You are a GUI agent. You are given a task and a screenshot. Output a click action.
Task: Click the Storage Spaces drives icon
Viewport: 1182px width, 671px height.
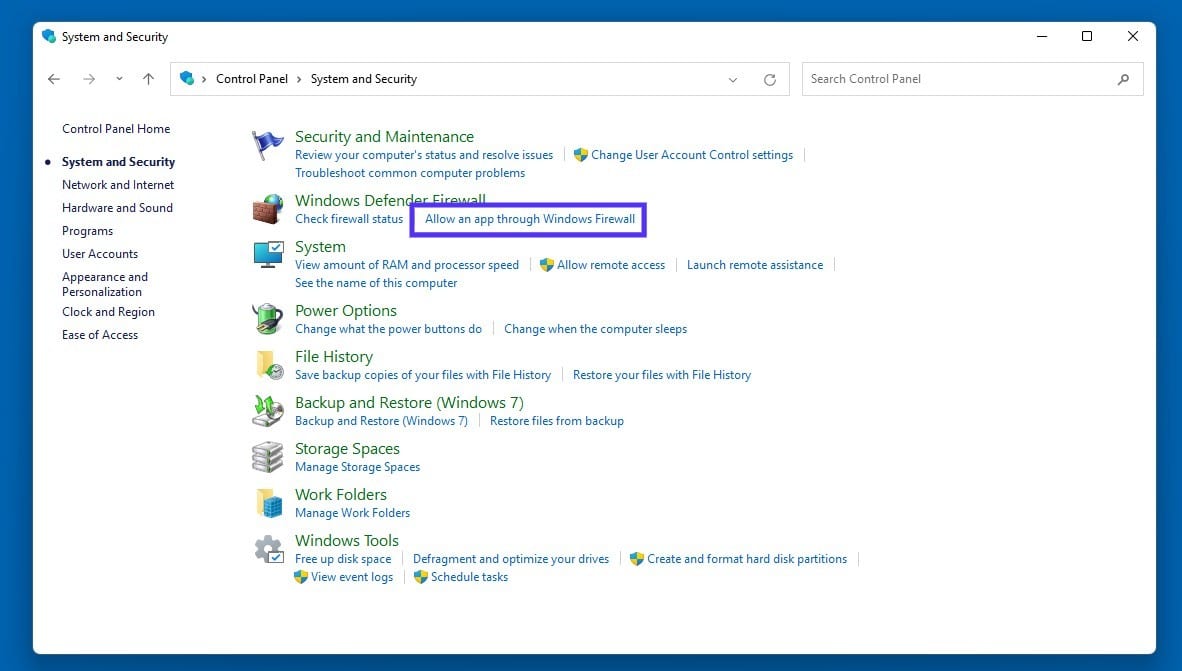click(267, 456)
